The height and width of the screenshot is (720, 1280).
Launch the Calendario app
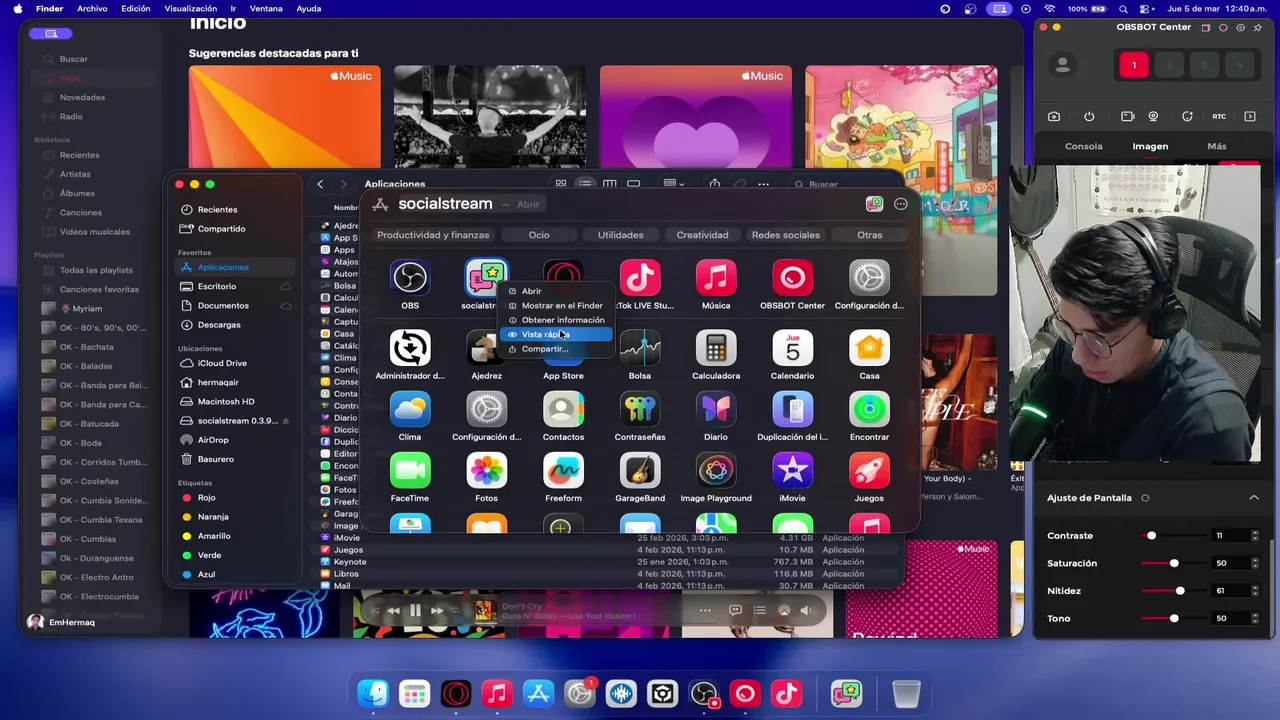coord(792,348)
